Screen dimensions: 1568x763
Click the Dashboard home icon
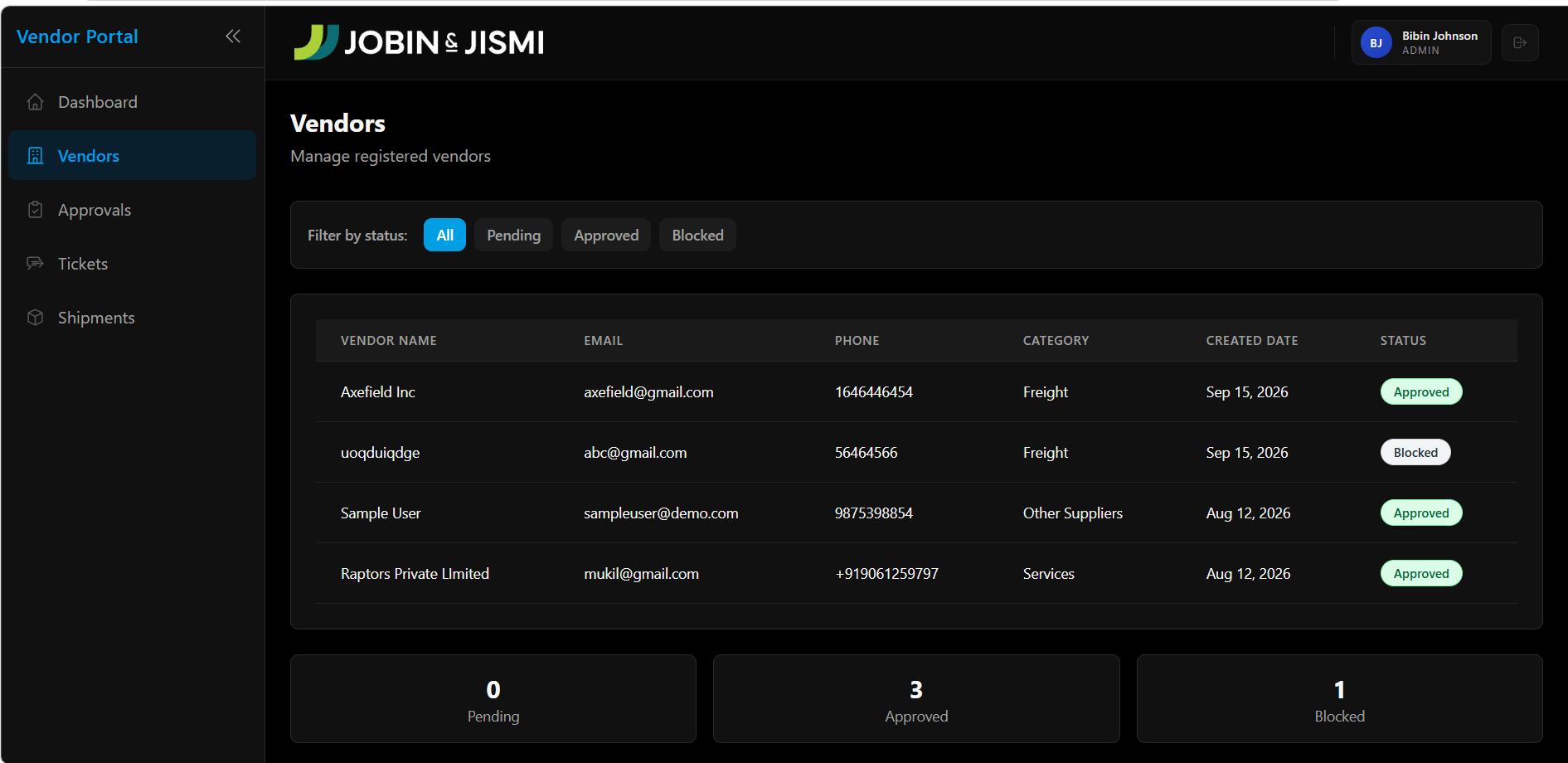[x=35, y=102]
